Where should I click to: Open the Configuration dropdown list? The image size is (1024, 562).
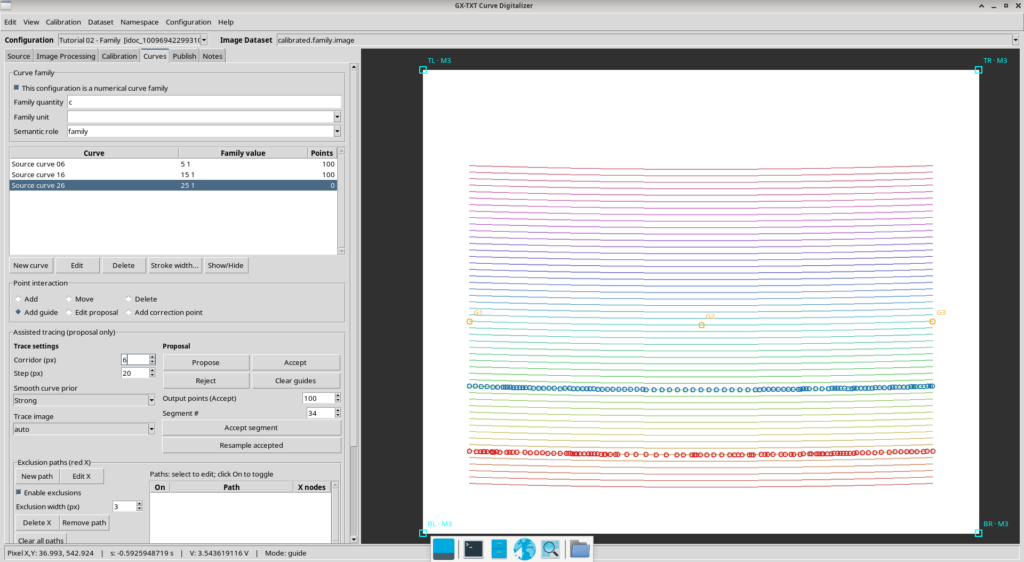point(204,40)
